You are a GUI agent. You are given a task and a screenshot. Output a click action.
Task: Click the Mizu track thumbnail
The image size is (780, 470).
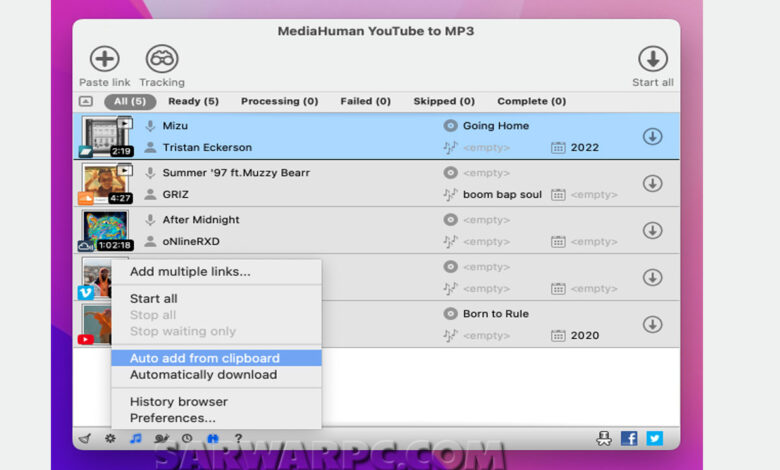[x=105, y=136]
